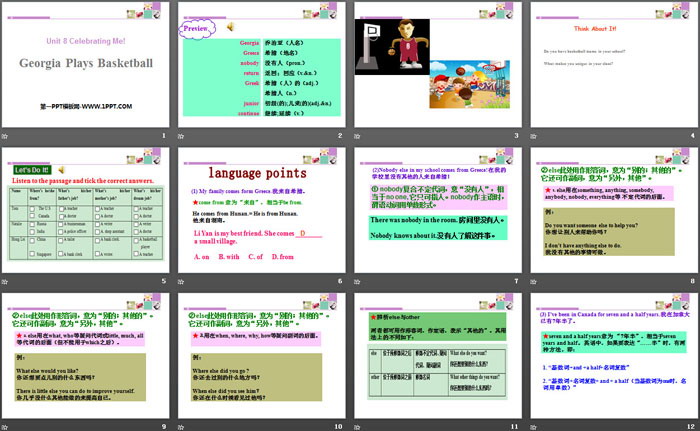
Task: Select slide 4 titled Think About It!
Action: (x=614, y=65)
